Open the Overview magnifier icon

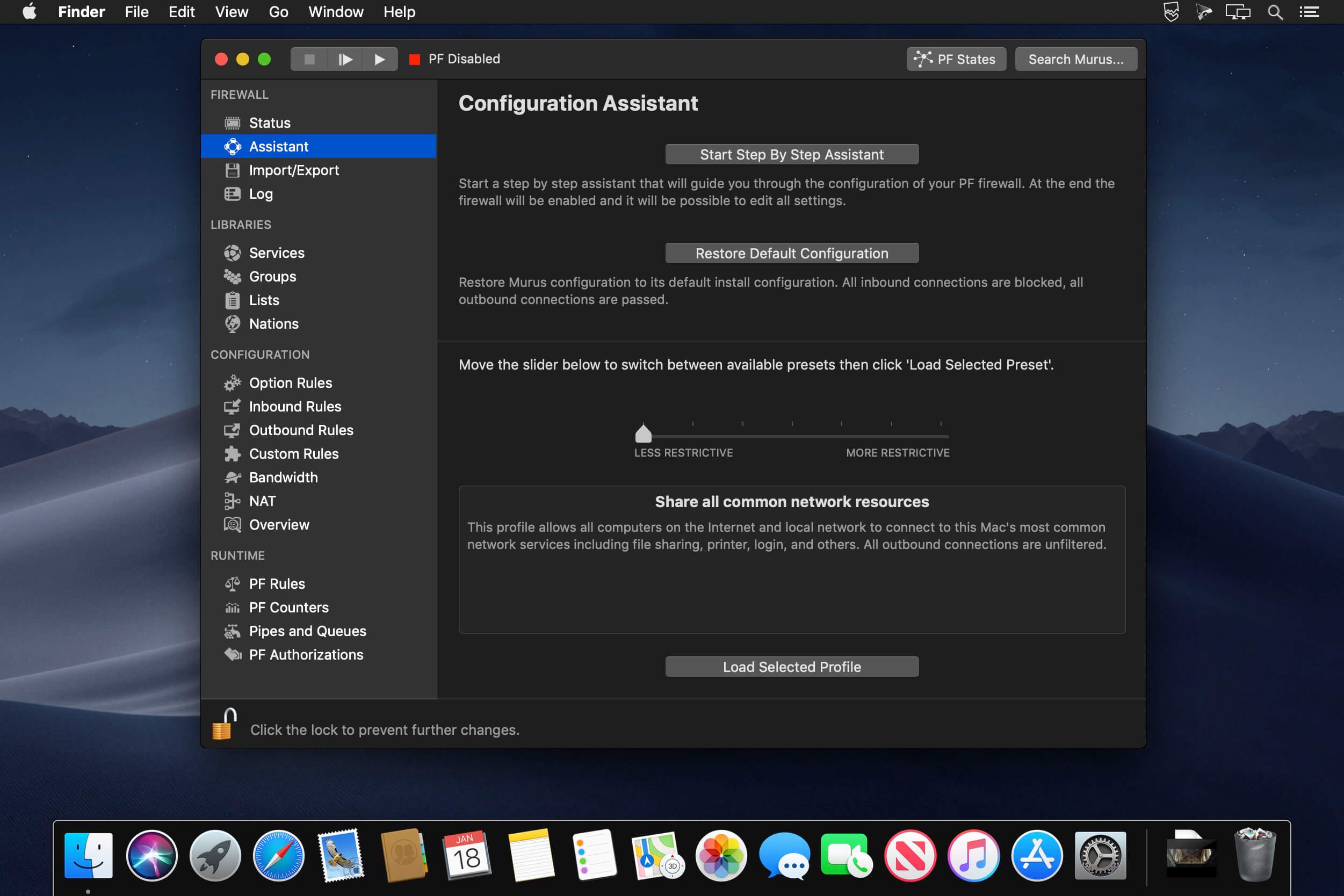pyautogui.click(x=232, y=525)
